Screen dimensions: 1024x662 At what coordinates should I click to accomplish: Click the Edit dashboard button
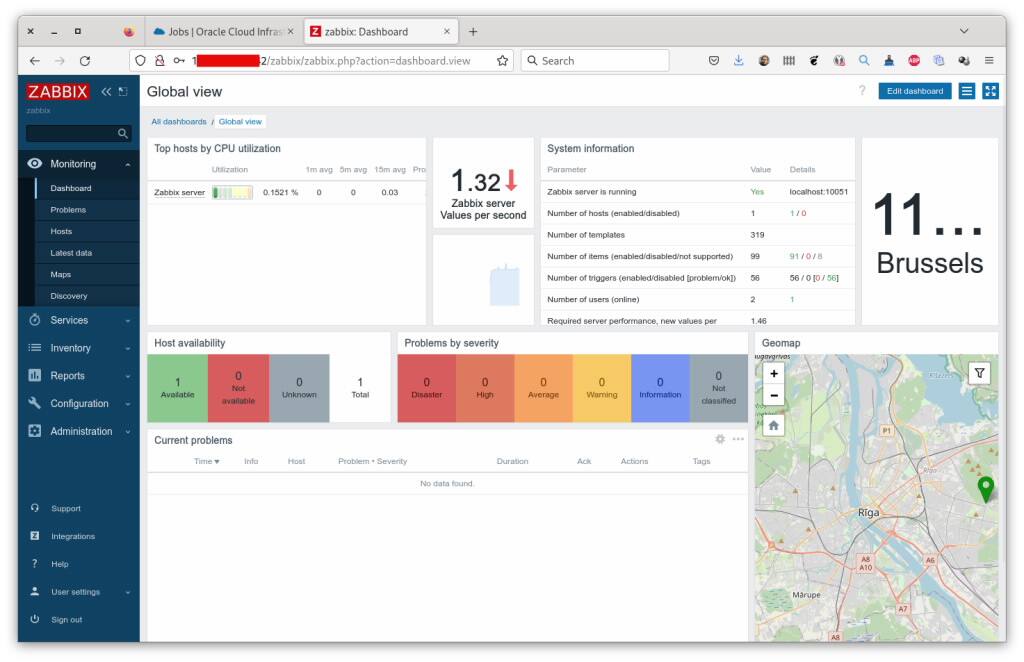pyautogui.click(x=914, y=91)
